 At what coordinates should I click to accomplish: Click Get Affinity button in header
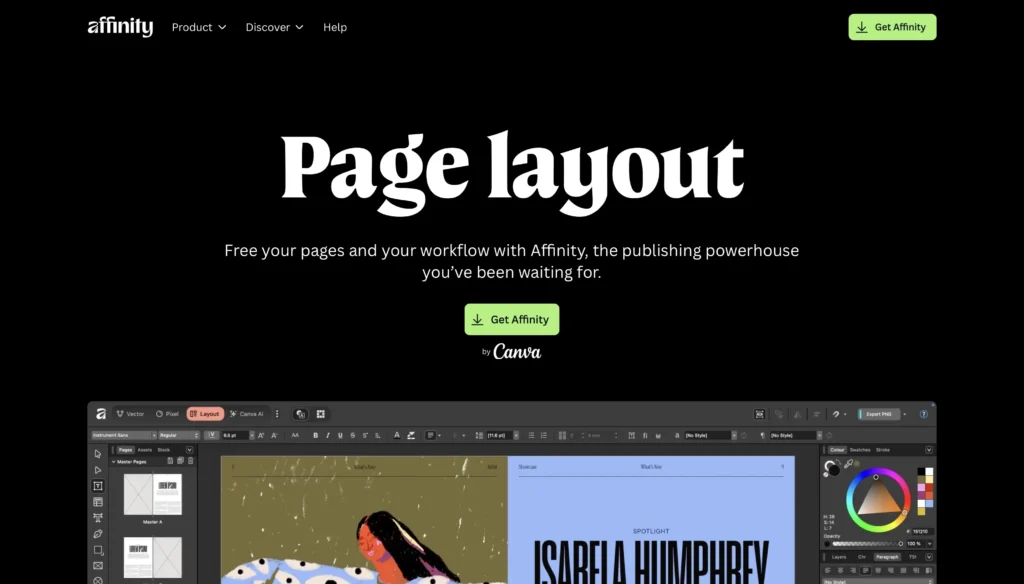(892, 27)
